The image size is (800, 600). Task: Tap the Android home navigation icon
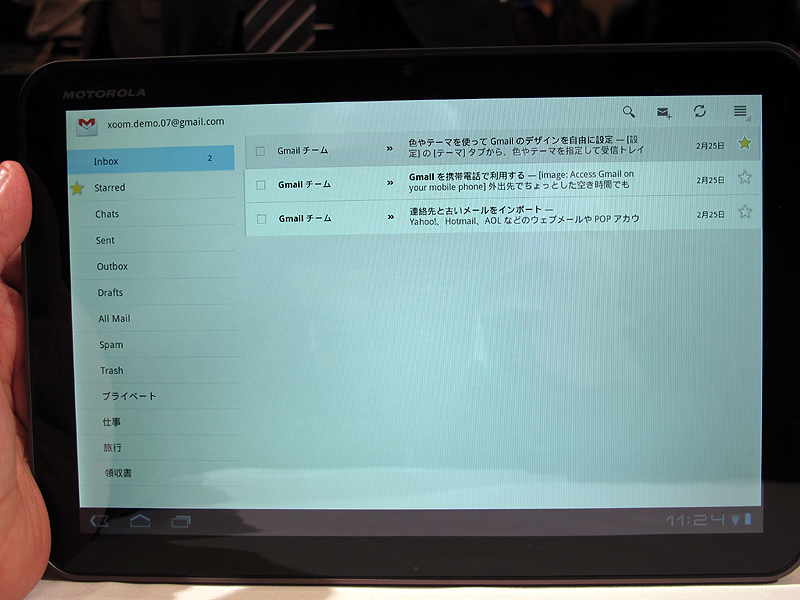coord(140,520)
